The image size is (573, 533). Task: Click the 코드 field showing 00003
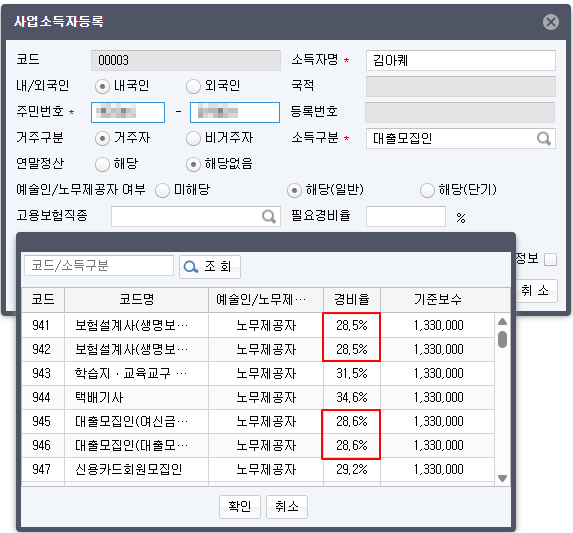(186, 60)
